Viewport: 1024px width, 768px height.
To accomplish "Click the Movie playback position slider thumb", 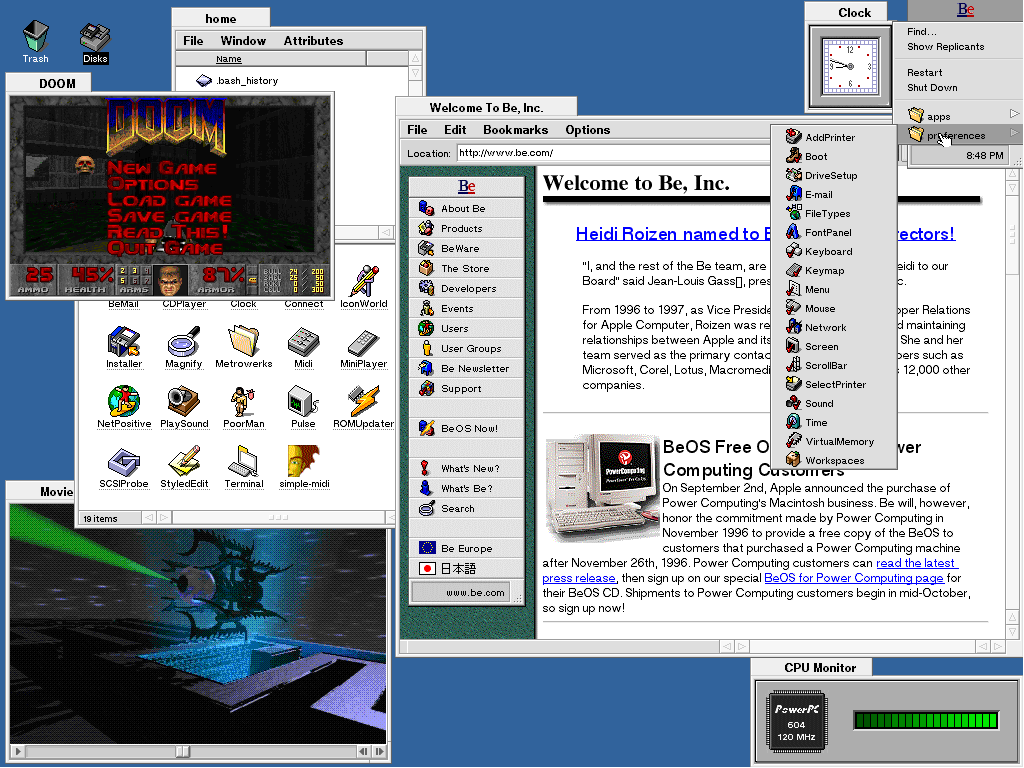I will tap(184, 752).
